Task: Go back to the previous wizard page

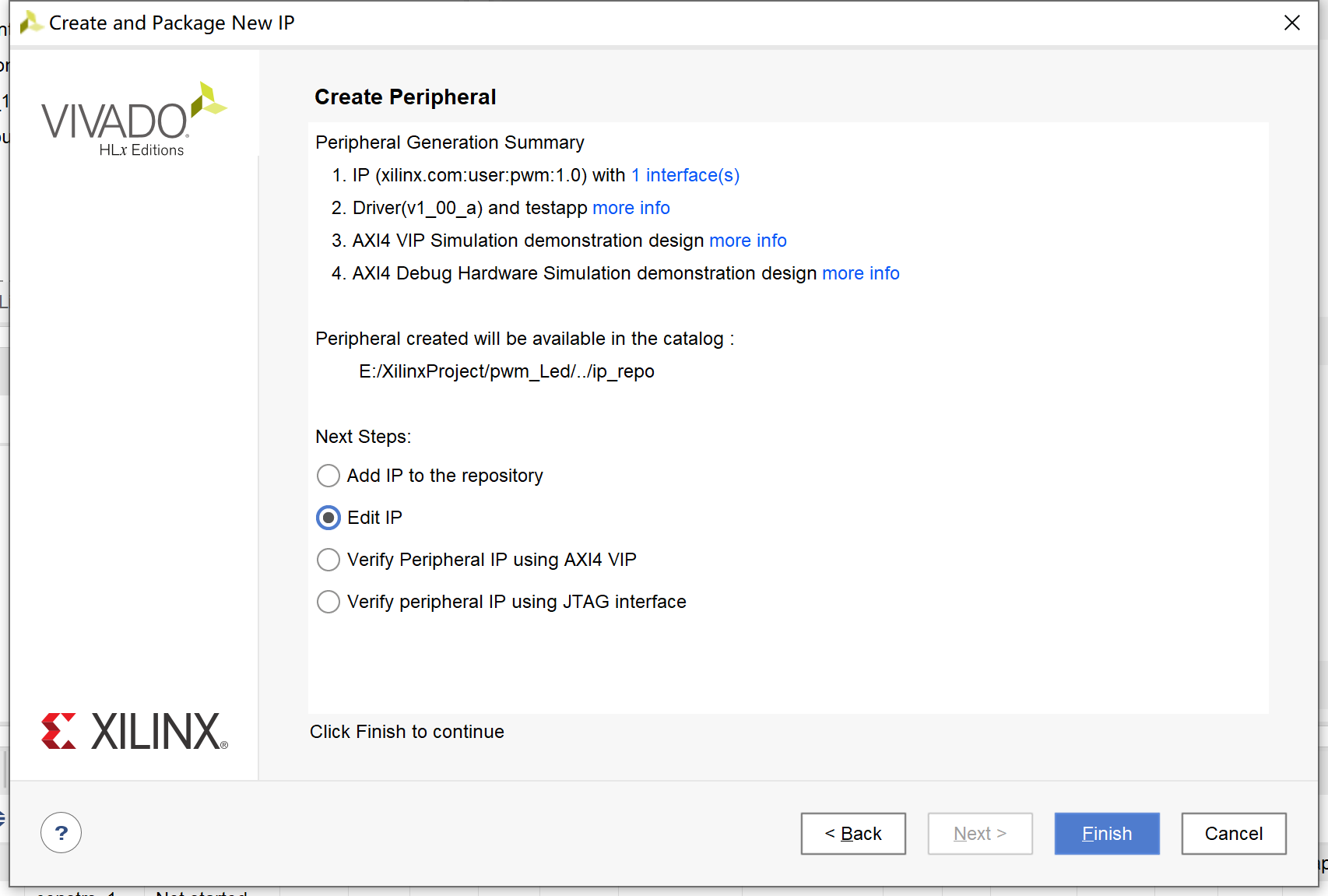Action: click(853, 834)
